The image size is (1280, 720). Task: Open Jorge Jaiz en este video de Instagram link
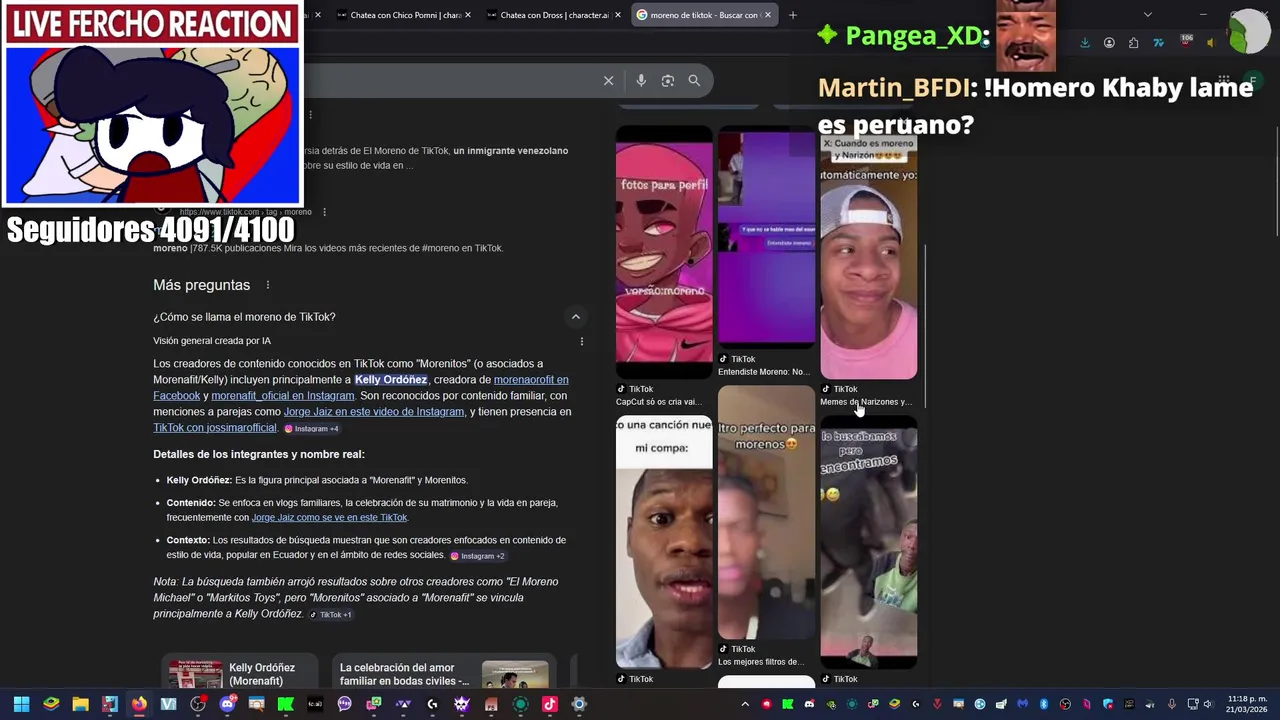[x=374, y=412]
